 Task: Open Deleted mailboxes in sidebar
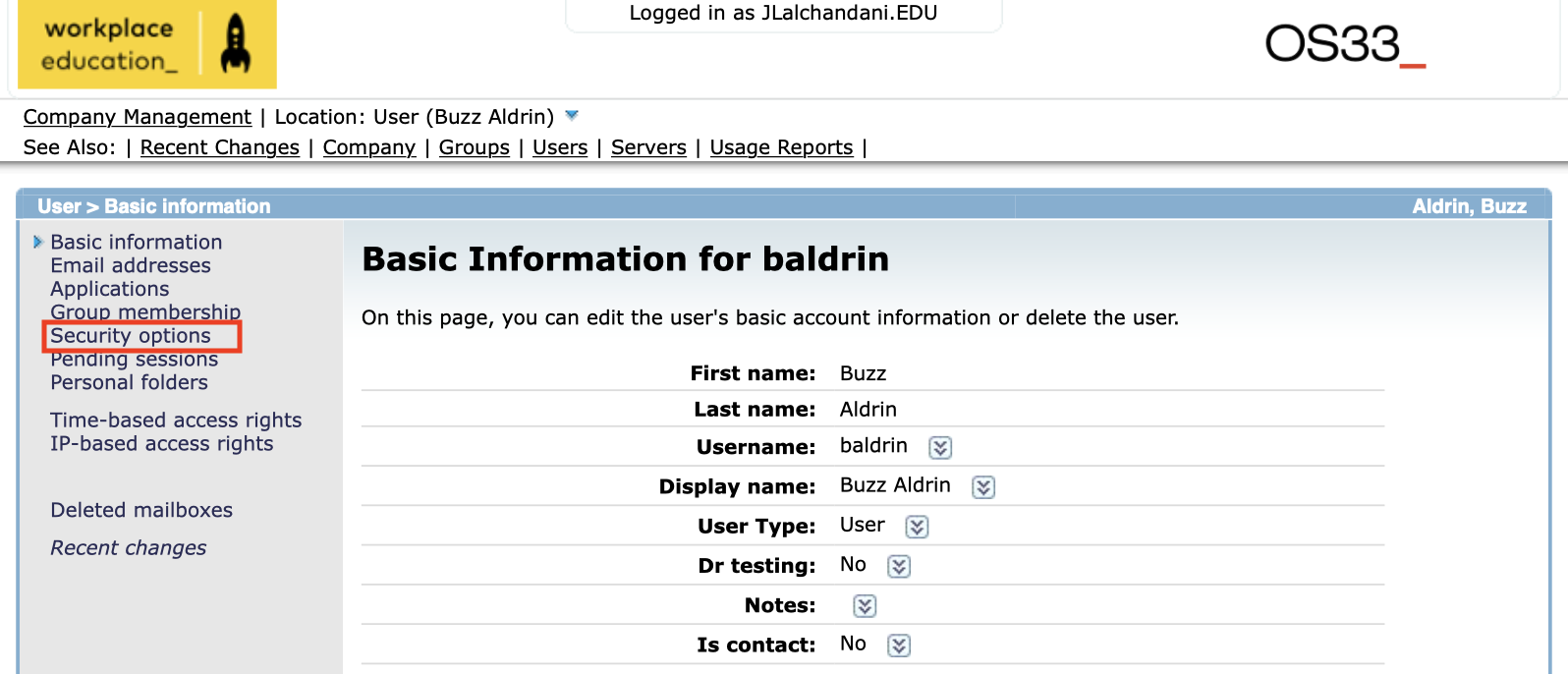[141, 510]
